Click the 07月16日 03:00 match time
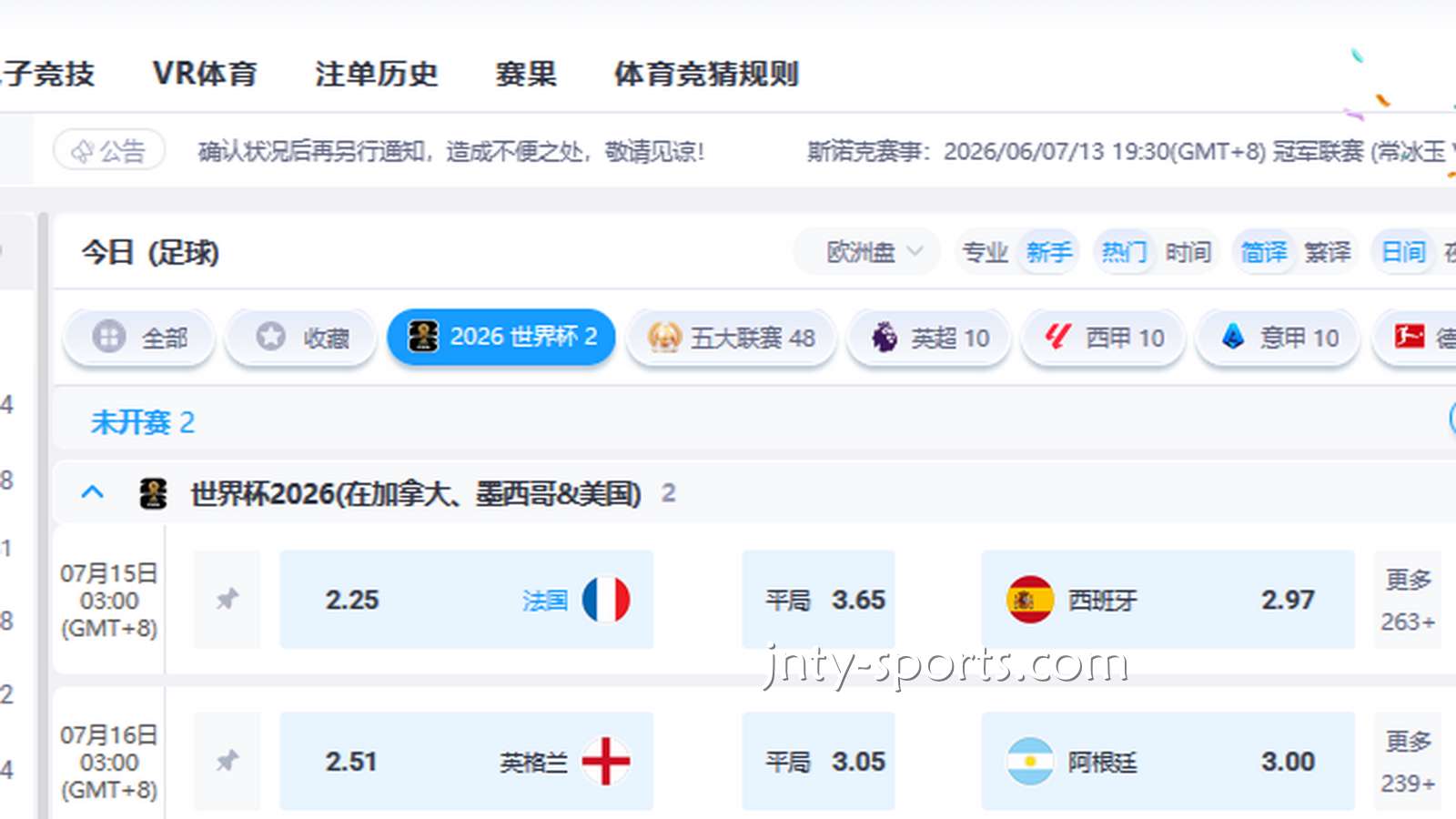Image resolution: width=1456 pixels, height=819 pixels. tap(109, 763)
